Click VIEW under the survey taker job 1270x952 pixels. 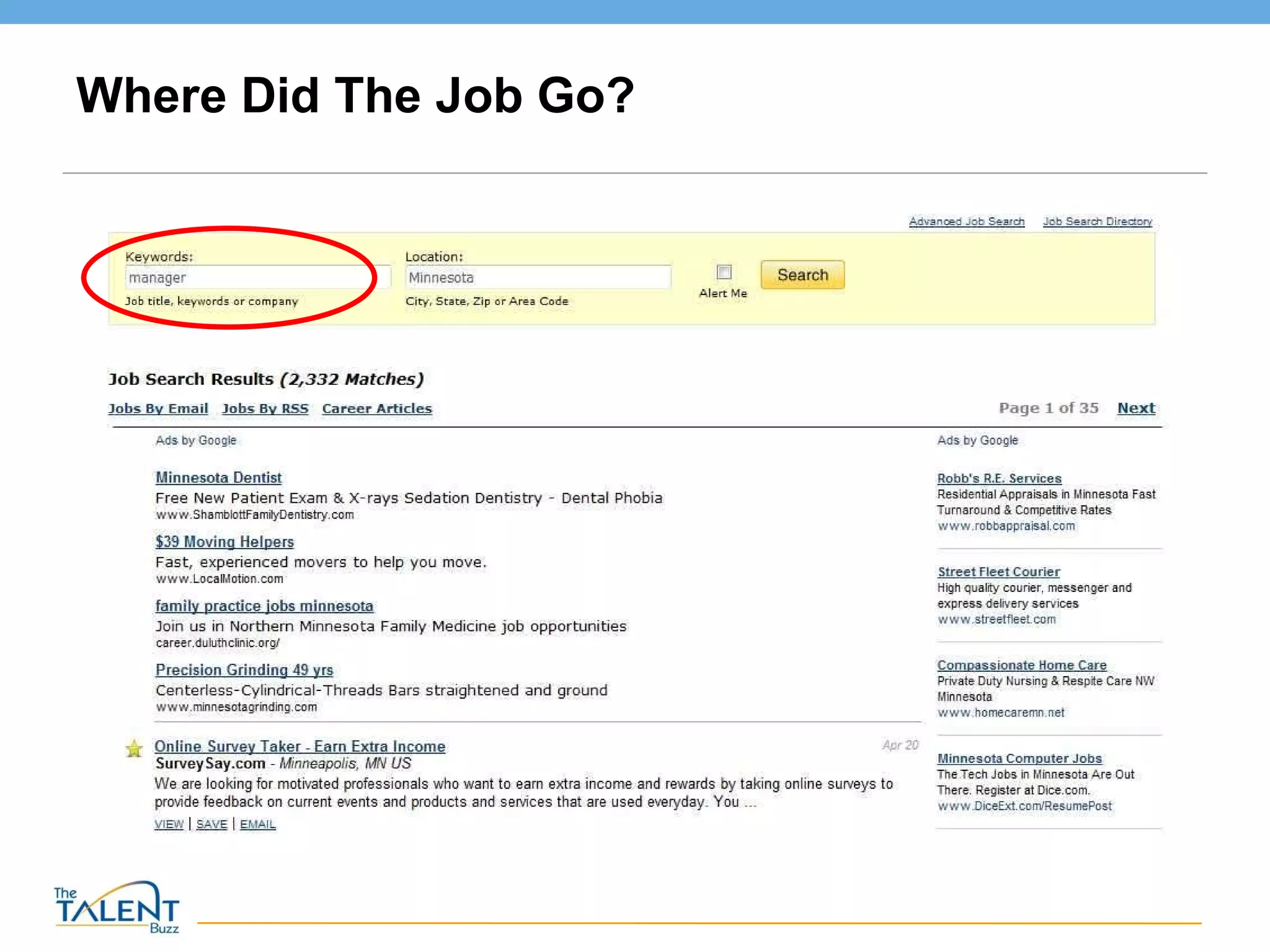click(169, 824)
